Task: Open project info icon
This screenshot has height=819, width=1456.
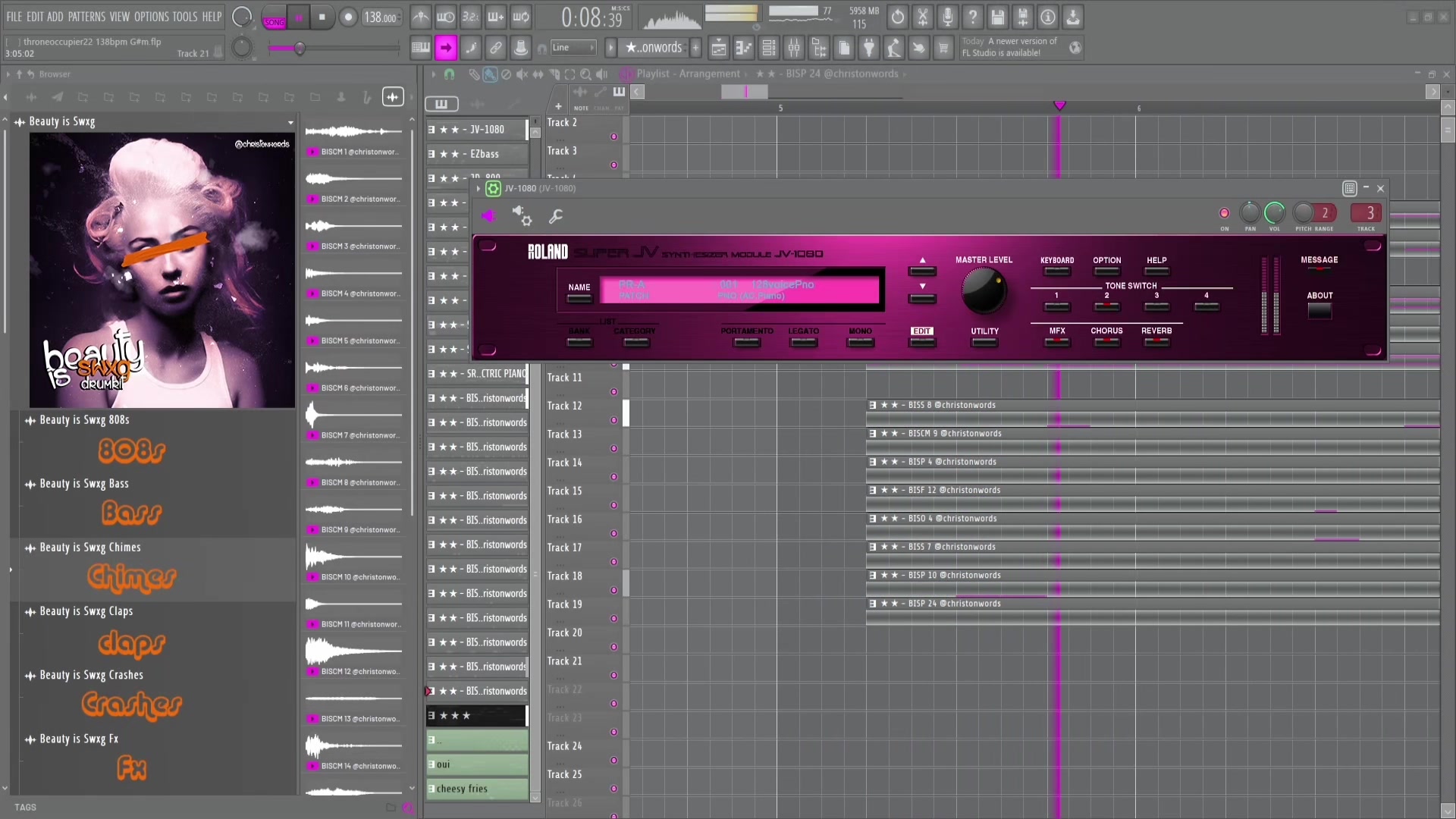Action: pyautogui.click(x=1048, y=17)
